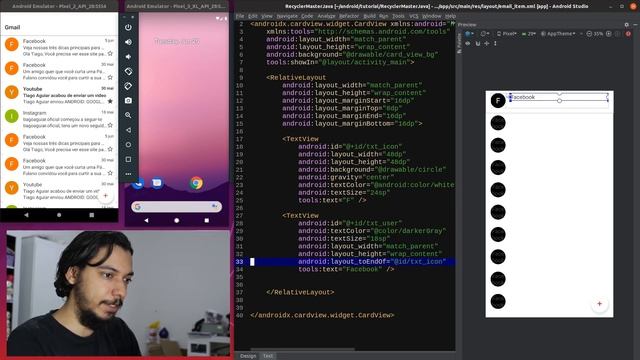Lower volume with the emulator volume down icon

[x=128, y=57]
